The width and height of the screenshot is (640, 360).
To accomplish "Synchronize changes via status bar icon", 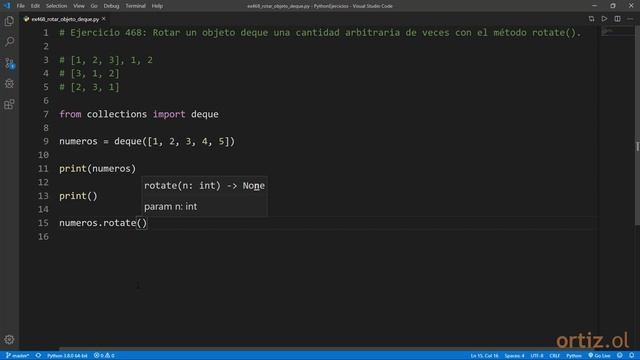I will click(x=38, y=356).
